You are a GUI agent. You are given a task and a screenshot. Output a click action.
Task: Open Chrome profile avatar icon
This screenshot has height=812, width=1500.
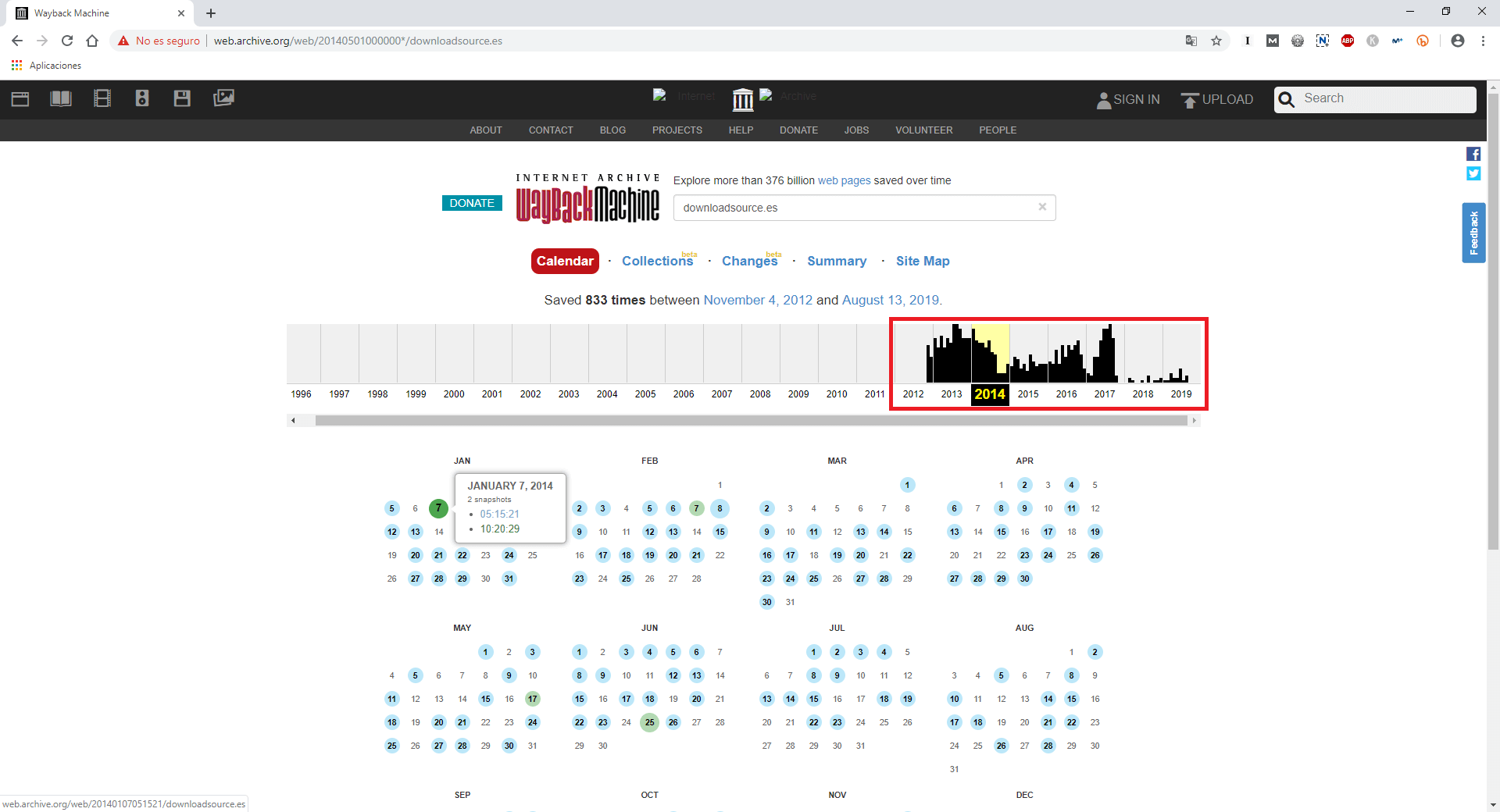(1458, 41)
